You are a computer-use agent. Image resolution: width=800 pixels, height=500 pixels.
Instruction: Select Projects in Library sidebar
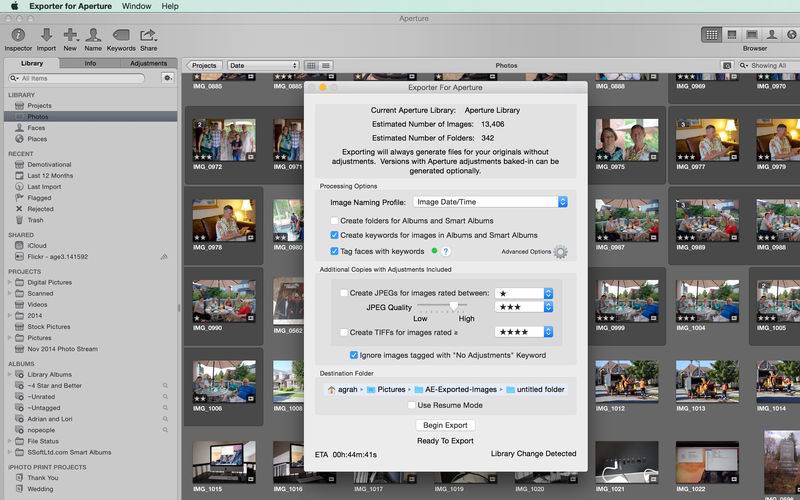coord(39,106)
